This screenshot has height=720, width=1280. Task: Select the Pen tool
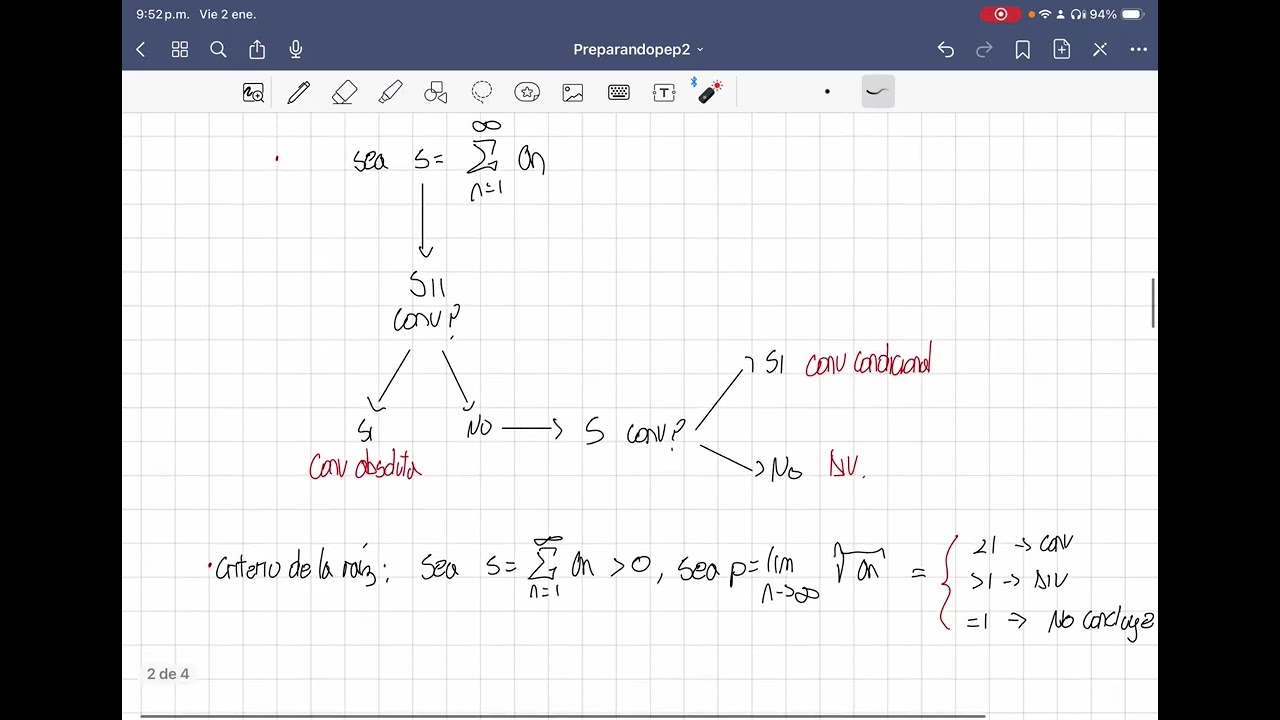pyautogui.click(x=298, y=93)
